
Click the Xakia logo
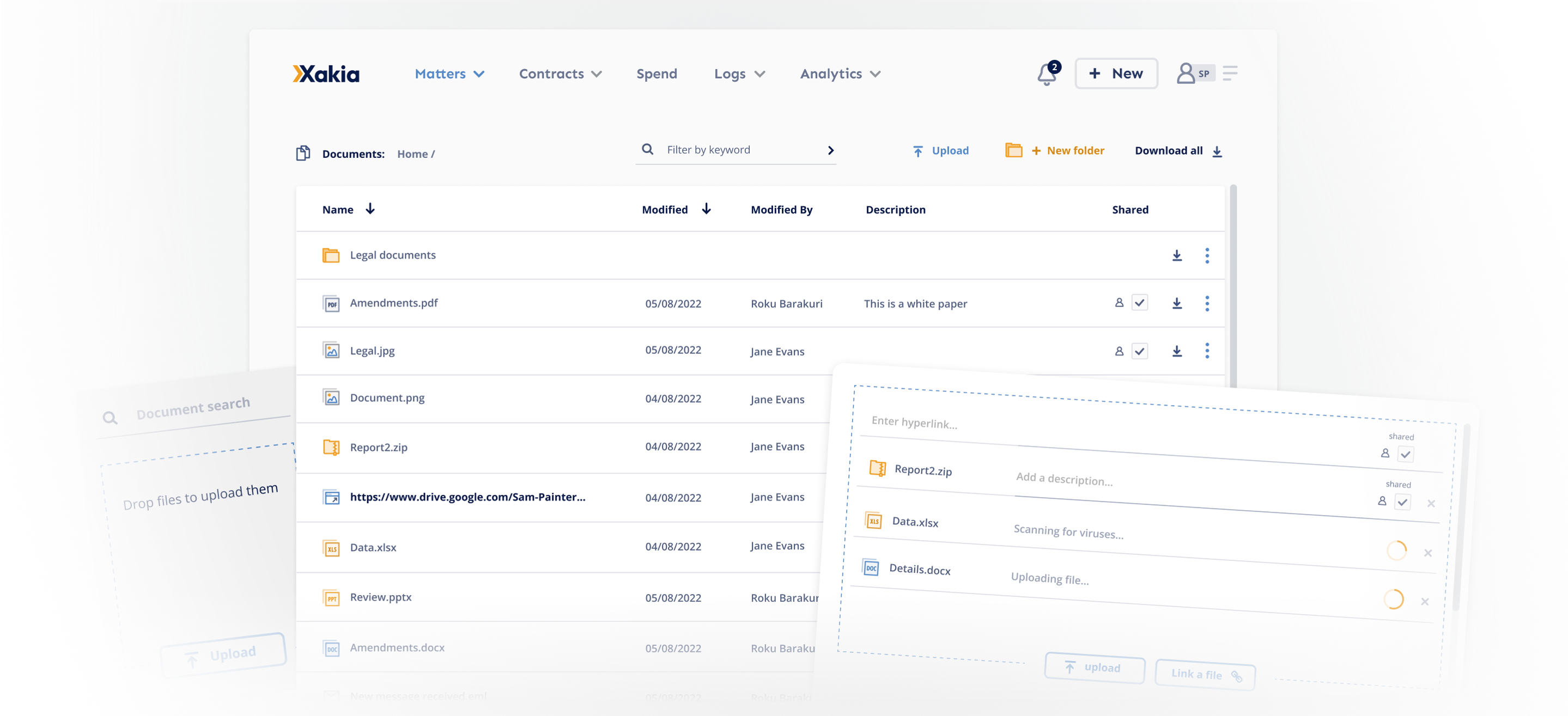(326, 74)
